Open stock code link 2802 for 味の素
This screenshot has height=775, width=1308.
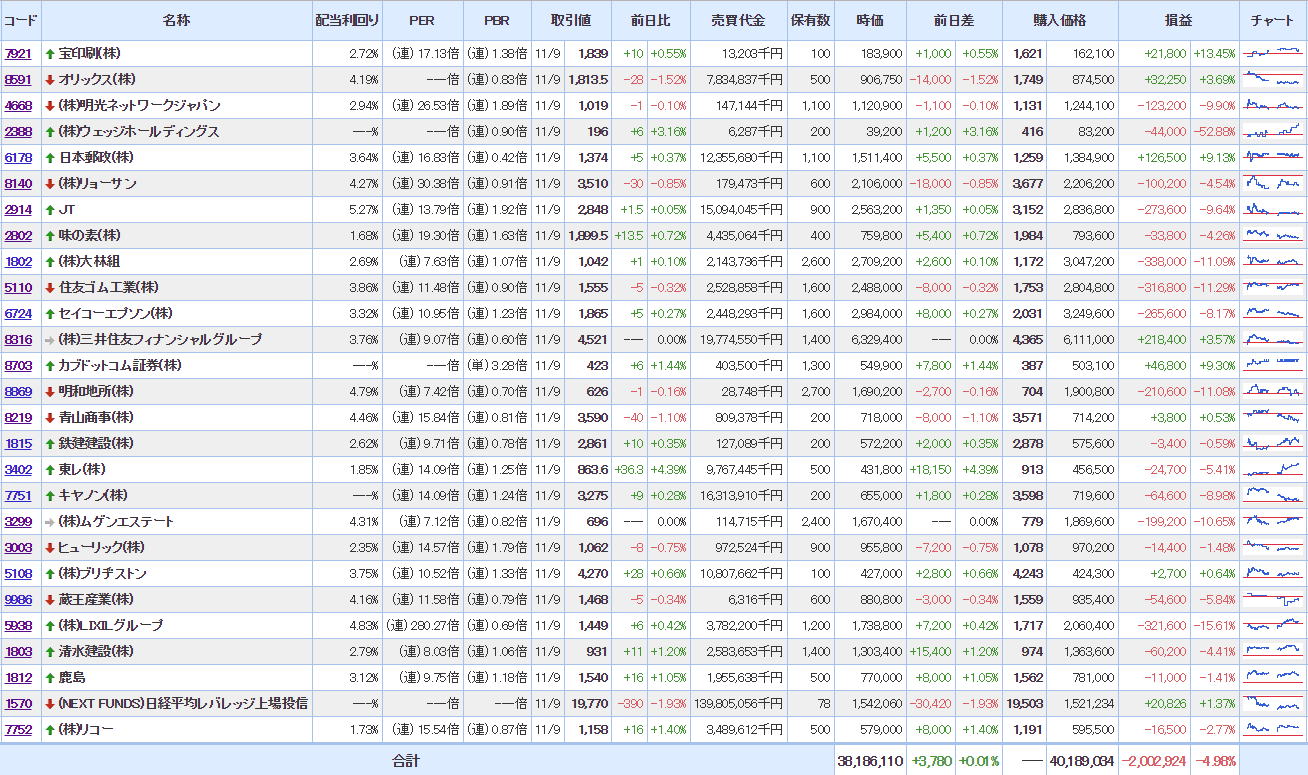(x=18, y=236)
